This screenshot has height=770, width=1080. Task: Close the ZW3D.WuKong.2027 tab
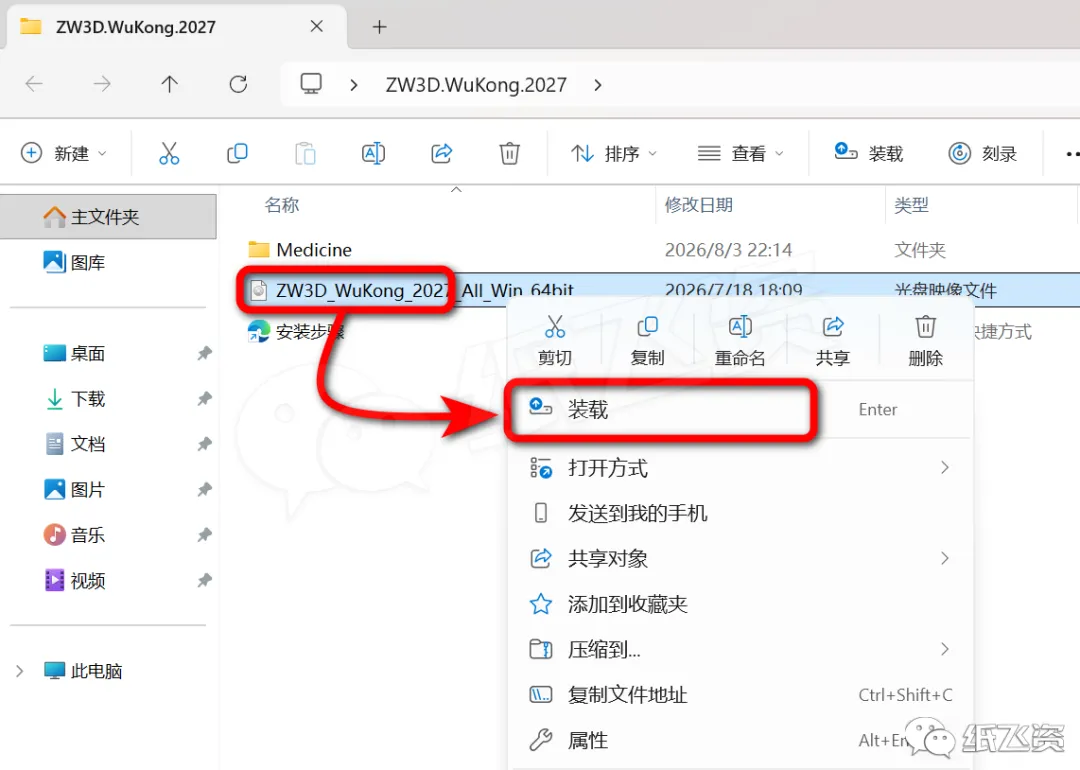coord(317,26)
